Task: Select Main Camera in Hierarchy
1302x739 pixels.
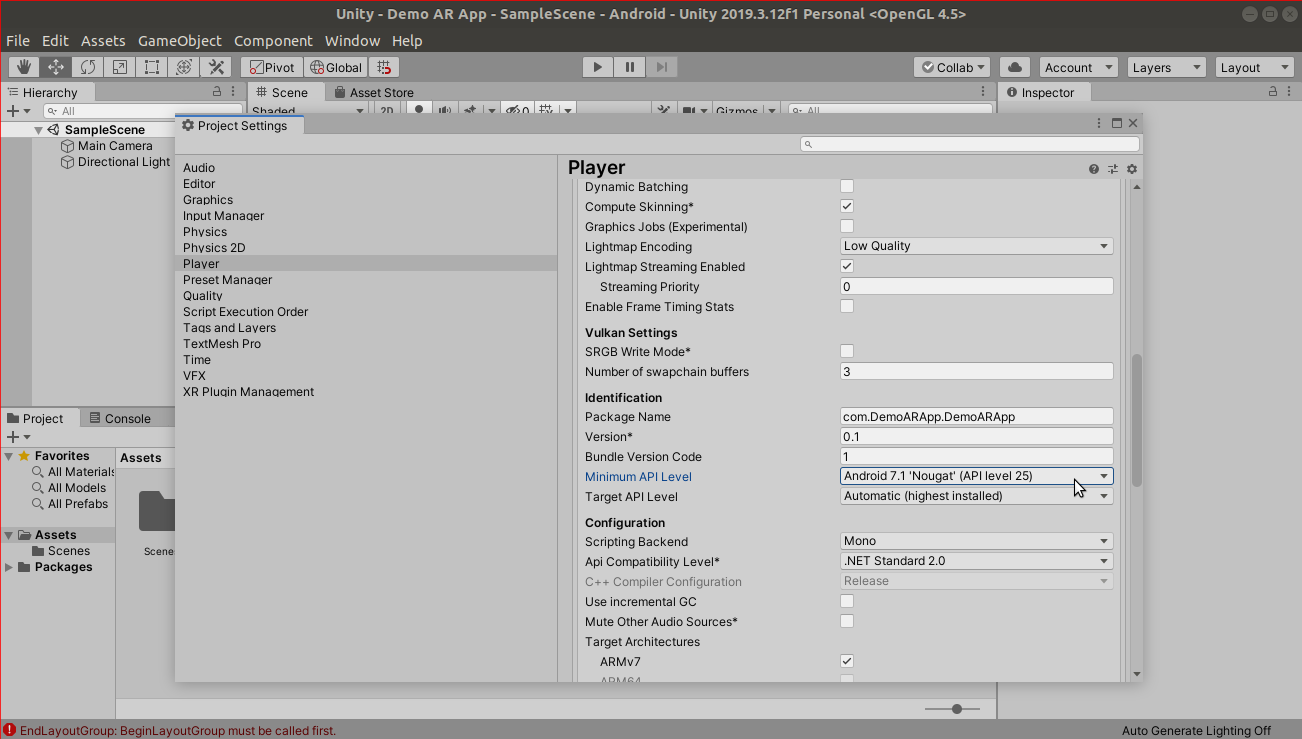Action: [x=115, y=146]
